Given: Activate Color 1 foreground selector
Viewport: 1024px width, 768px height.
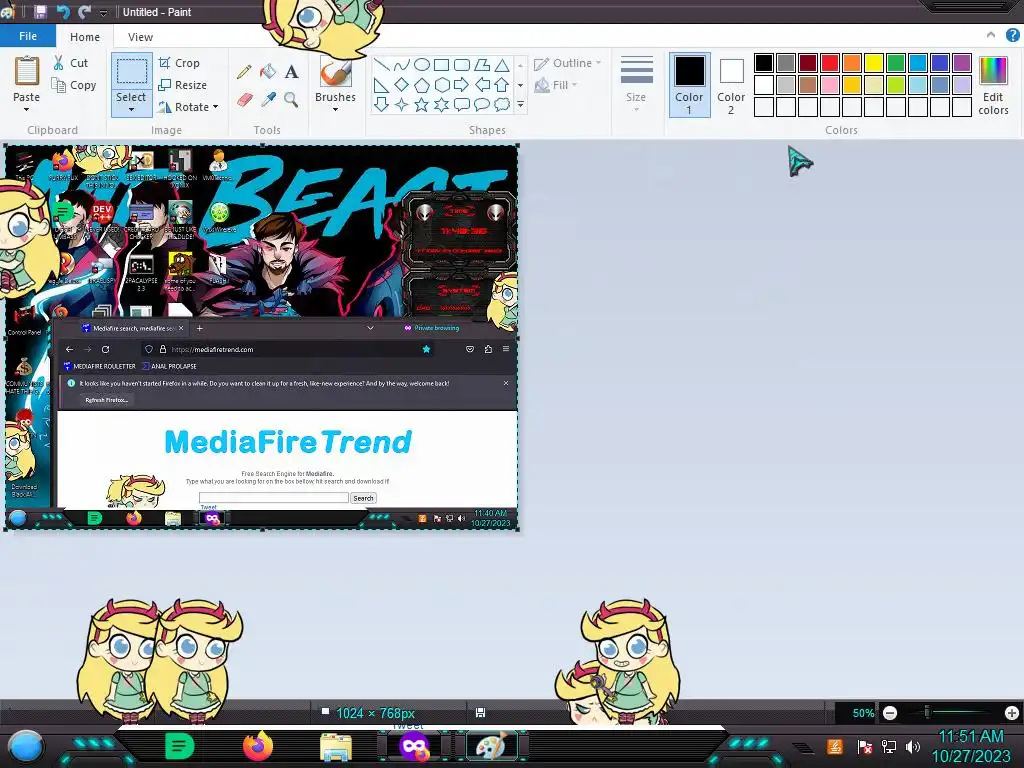Looking at the screenshot, I should 690,85.
